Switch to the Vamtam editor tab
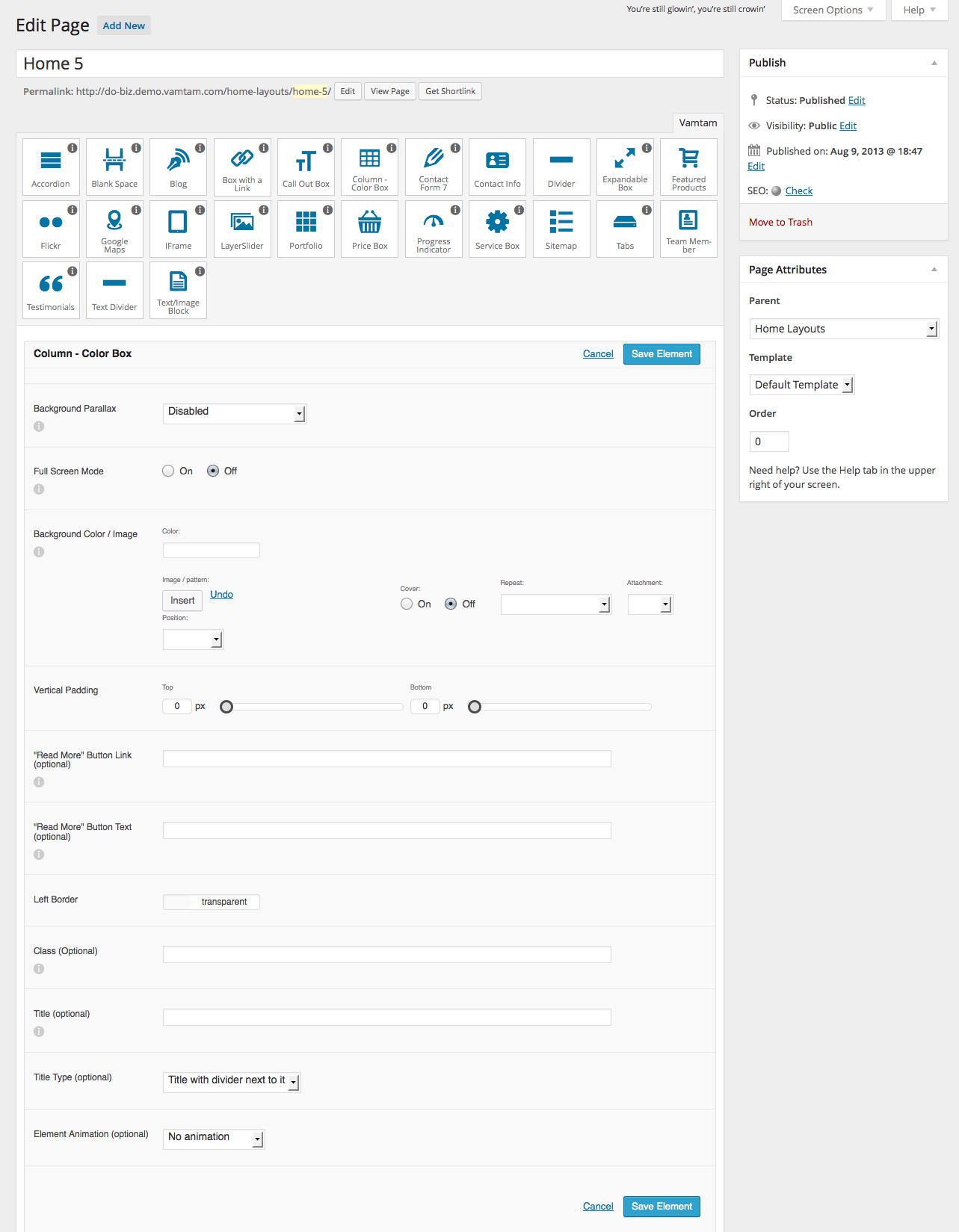Viewport: 959px width, 1232px height. point(697,123)
